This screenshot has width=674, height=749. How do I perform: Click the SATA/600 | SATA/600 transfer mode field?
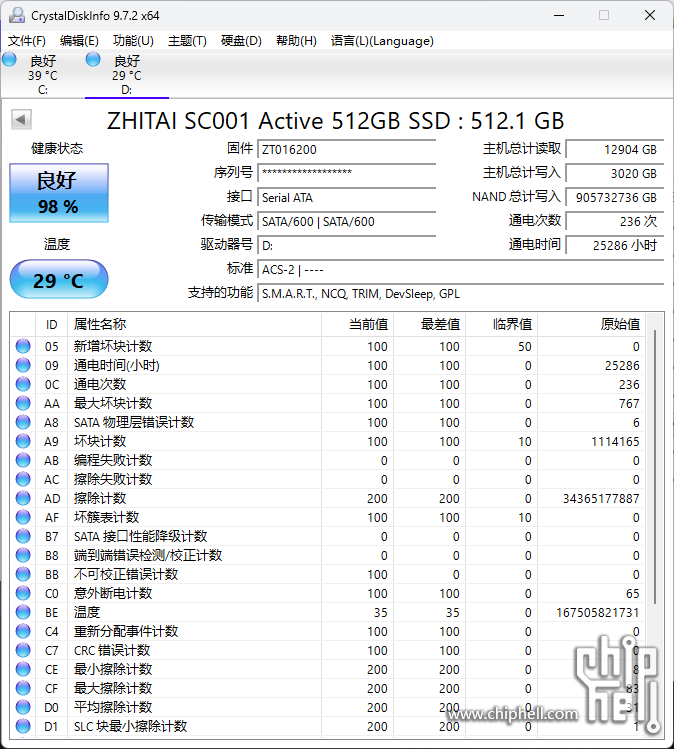pyautogui.click(x=347, y=221)
